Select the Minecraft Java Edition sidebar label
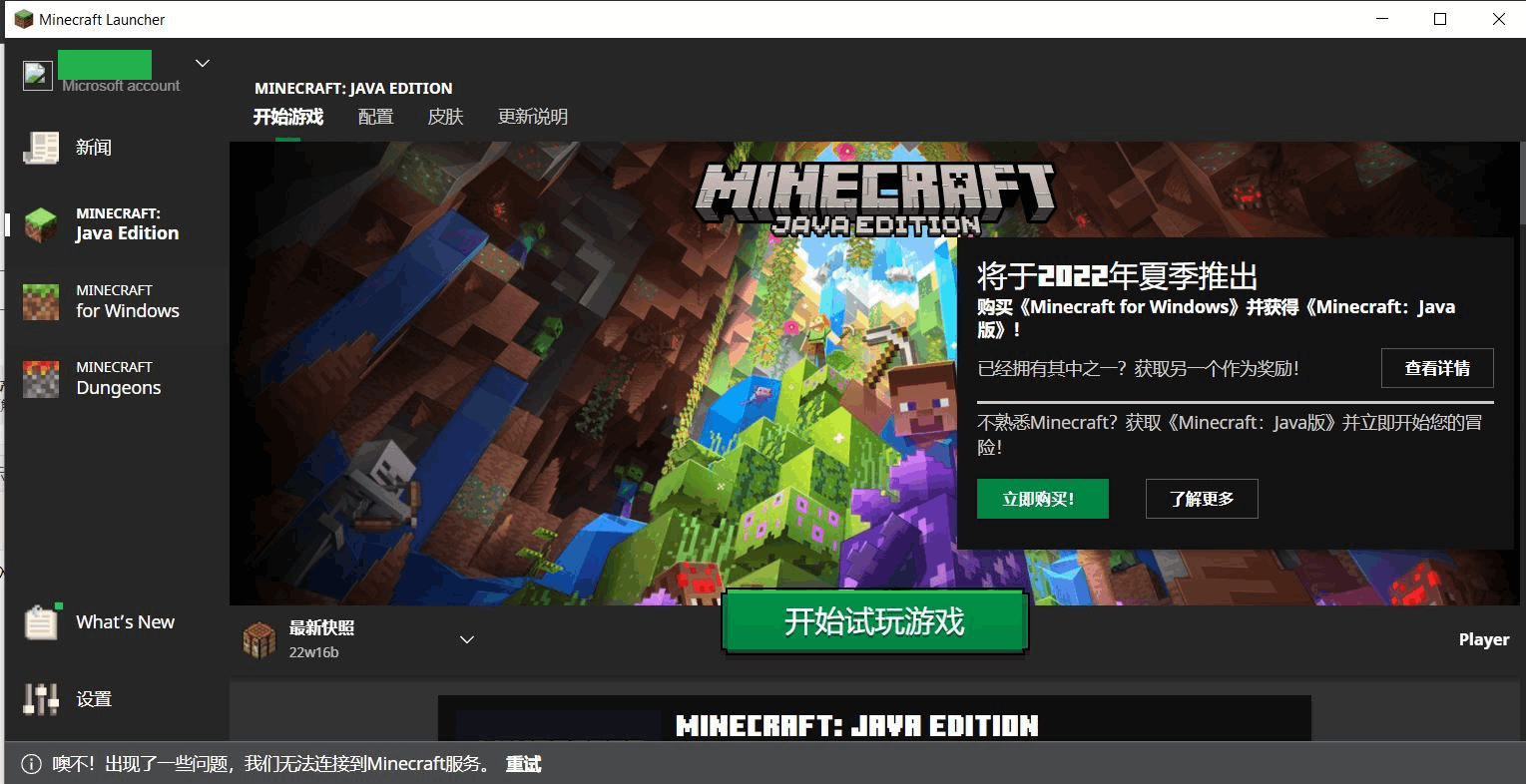The image size is (1526, 784). coord(127,224)
